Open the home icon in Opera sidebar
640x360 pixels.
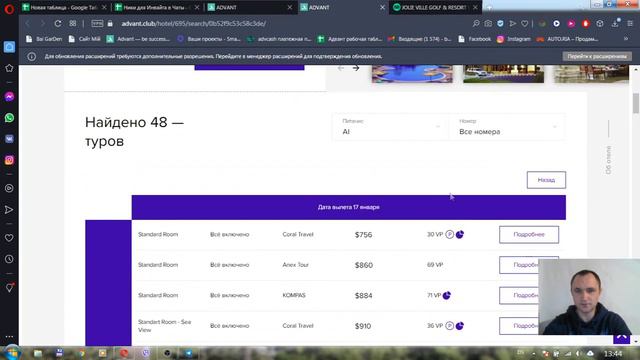[9, 47]
